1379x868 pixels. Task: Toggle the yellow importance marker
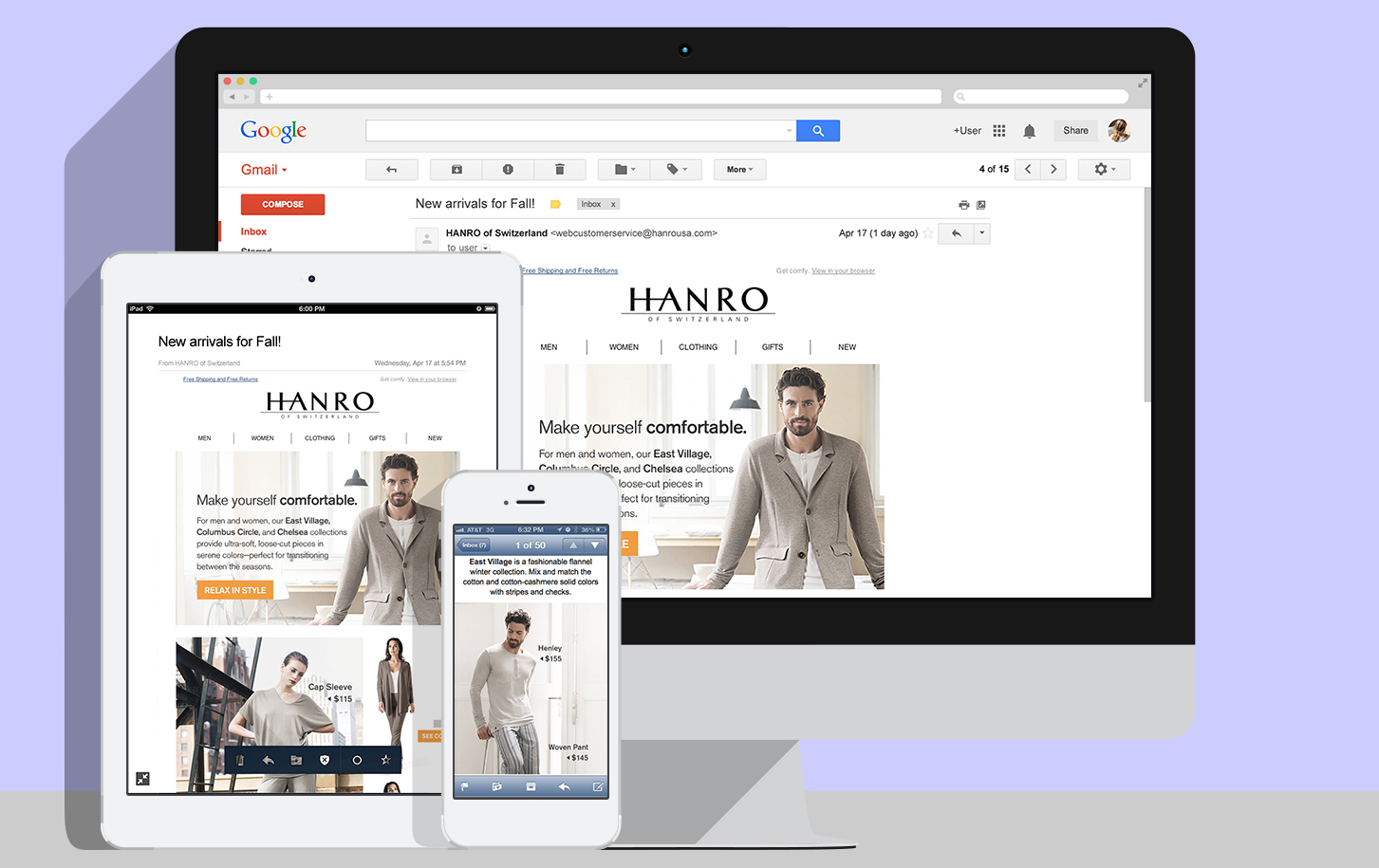[555, 204]
